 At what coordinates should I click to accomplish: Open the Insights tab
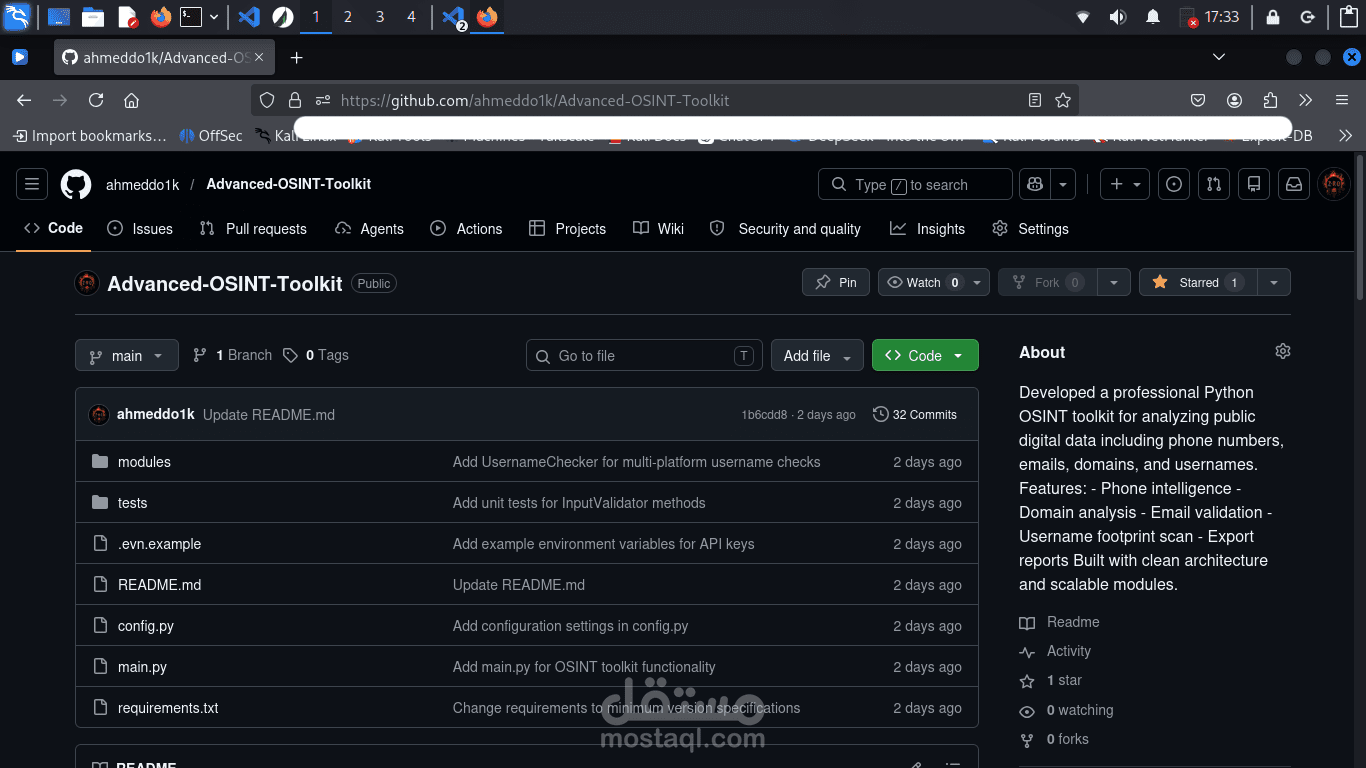point(928,228)
